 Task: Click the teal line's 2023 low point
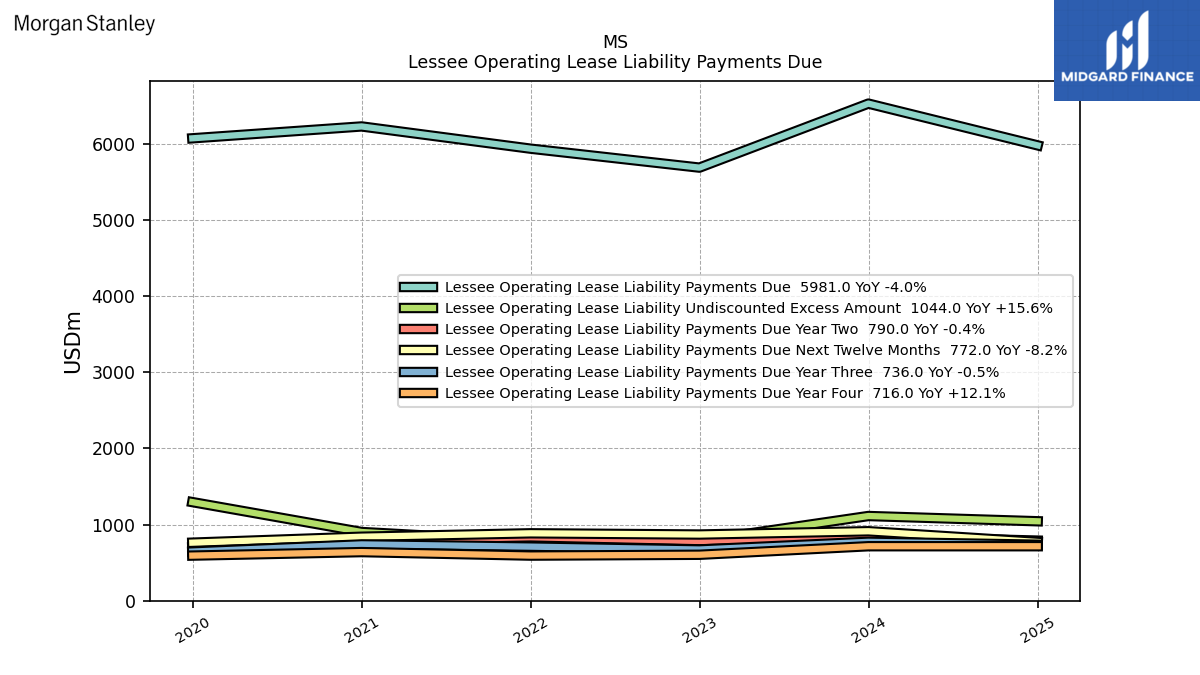[699, 167]
